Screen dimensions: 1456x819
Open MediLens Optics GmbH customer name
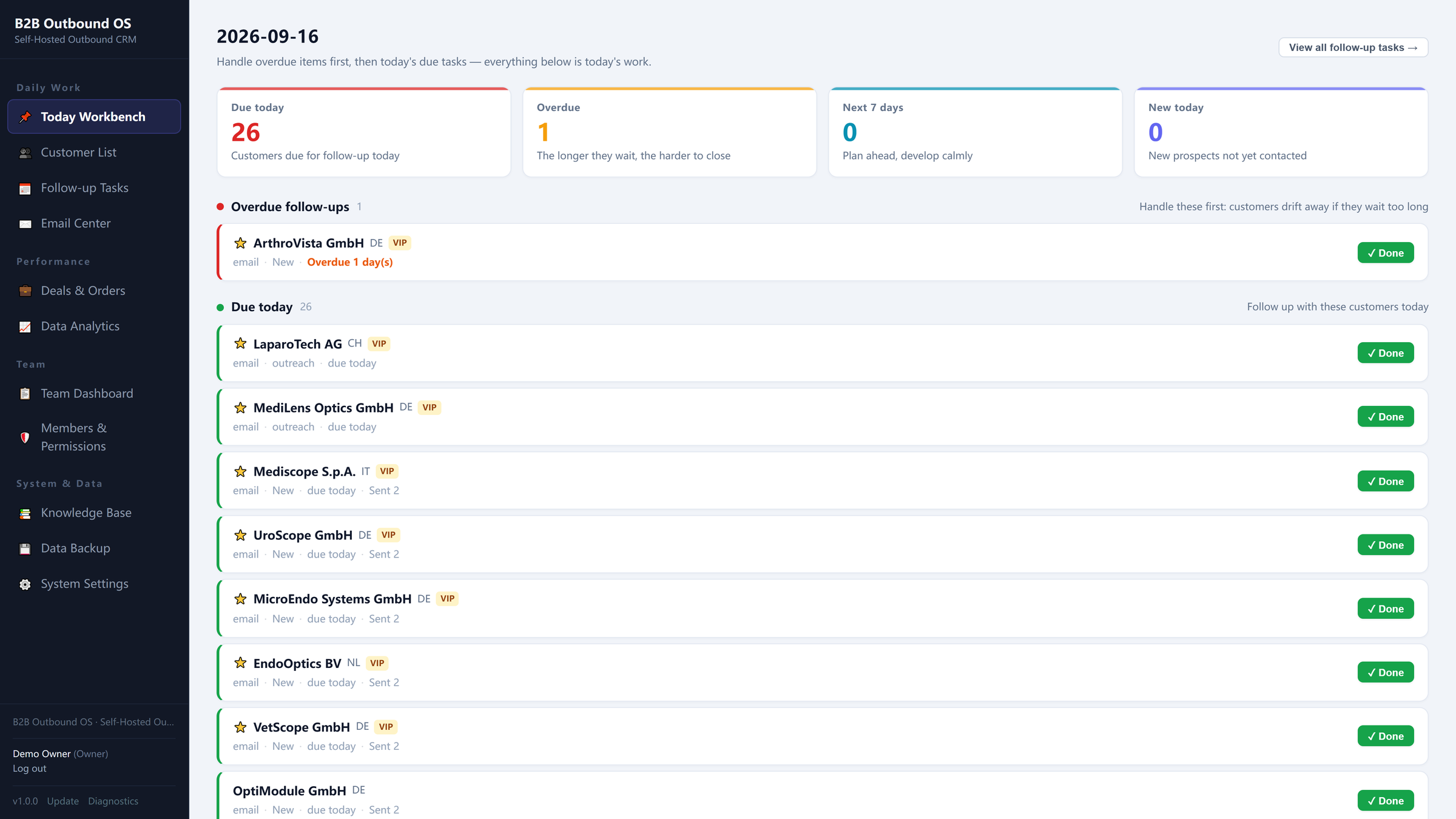[323, 408]
